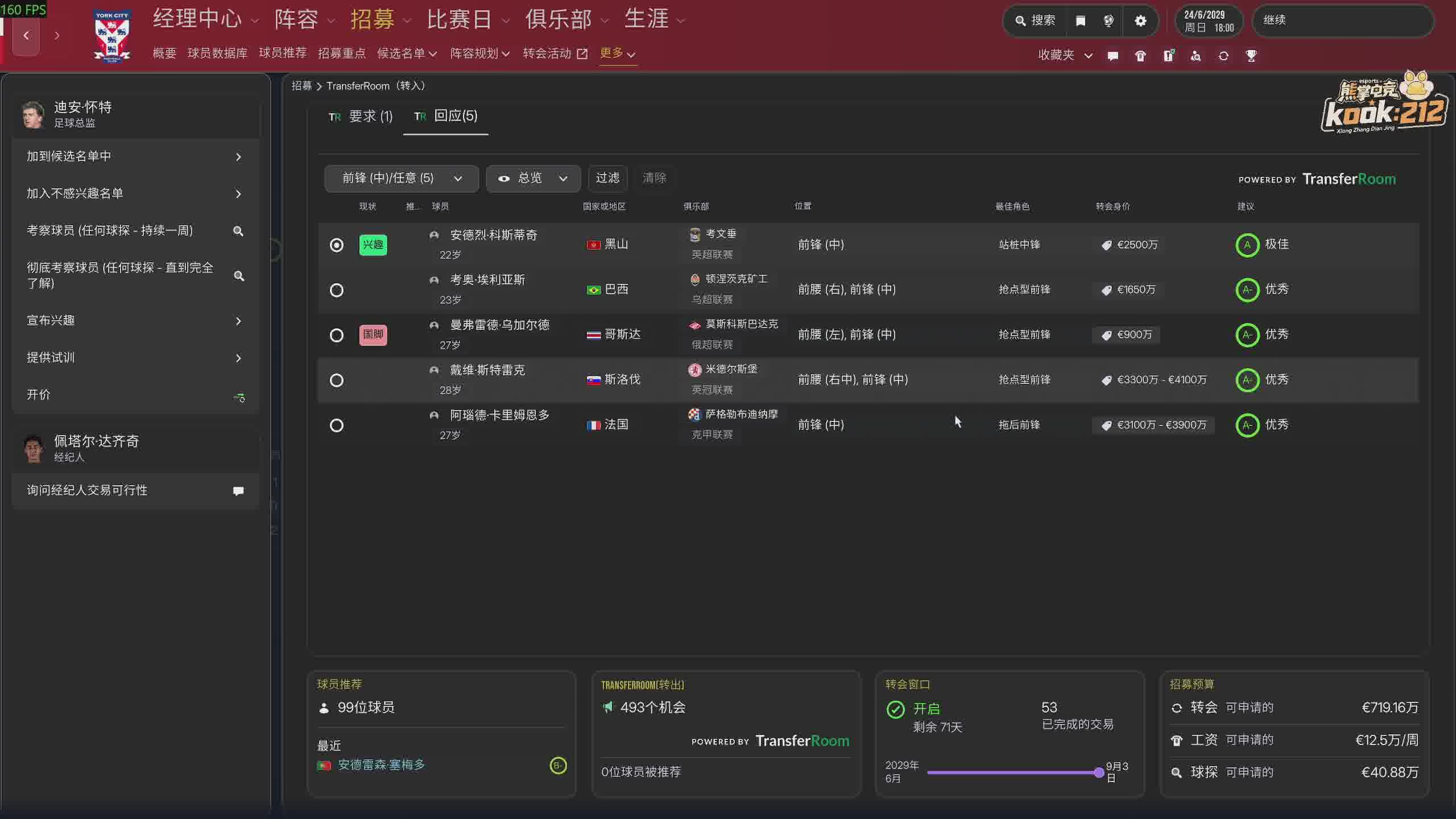Click the shirt squad shortcut icon
This screenshot has width=1456, height=819.
click(x=1140, y=56)
